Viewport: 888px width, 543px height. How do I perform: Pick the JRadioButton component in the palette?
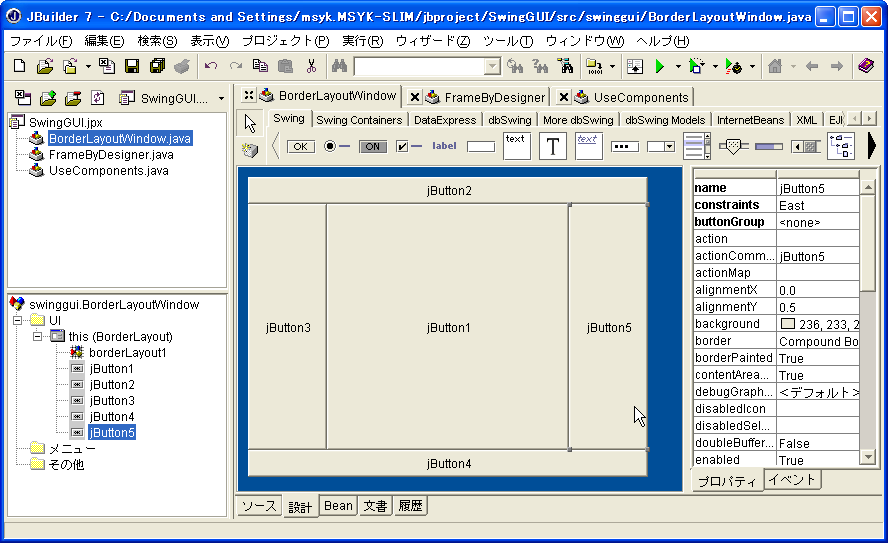[336, 146]
